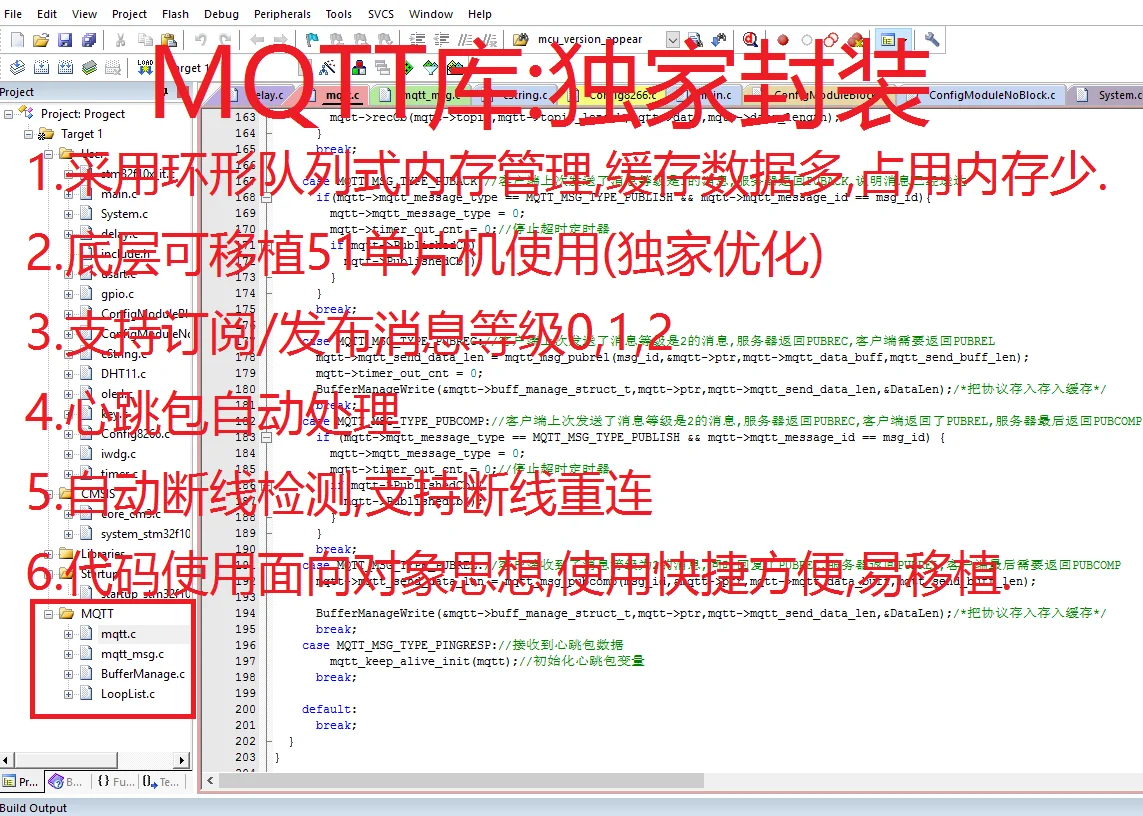The width and height of the screenshot is (1143, 816).
Task: Click the find text input field
Action: pos(600,39)
